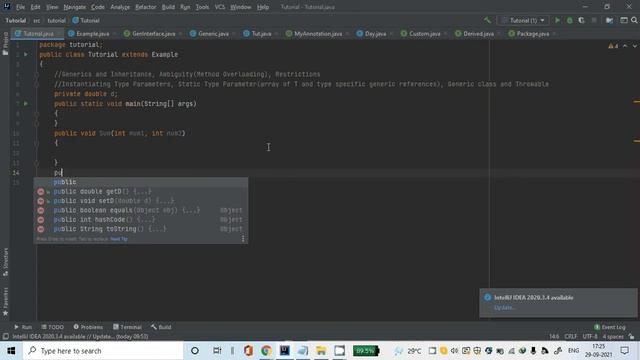Go to previous highlighted error arrow
The image size is (640, 360).
coord(625,46)
